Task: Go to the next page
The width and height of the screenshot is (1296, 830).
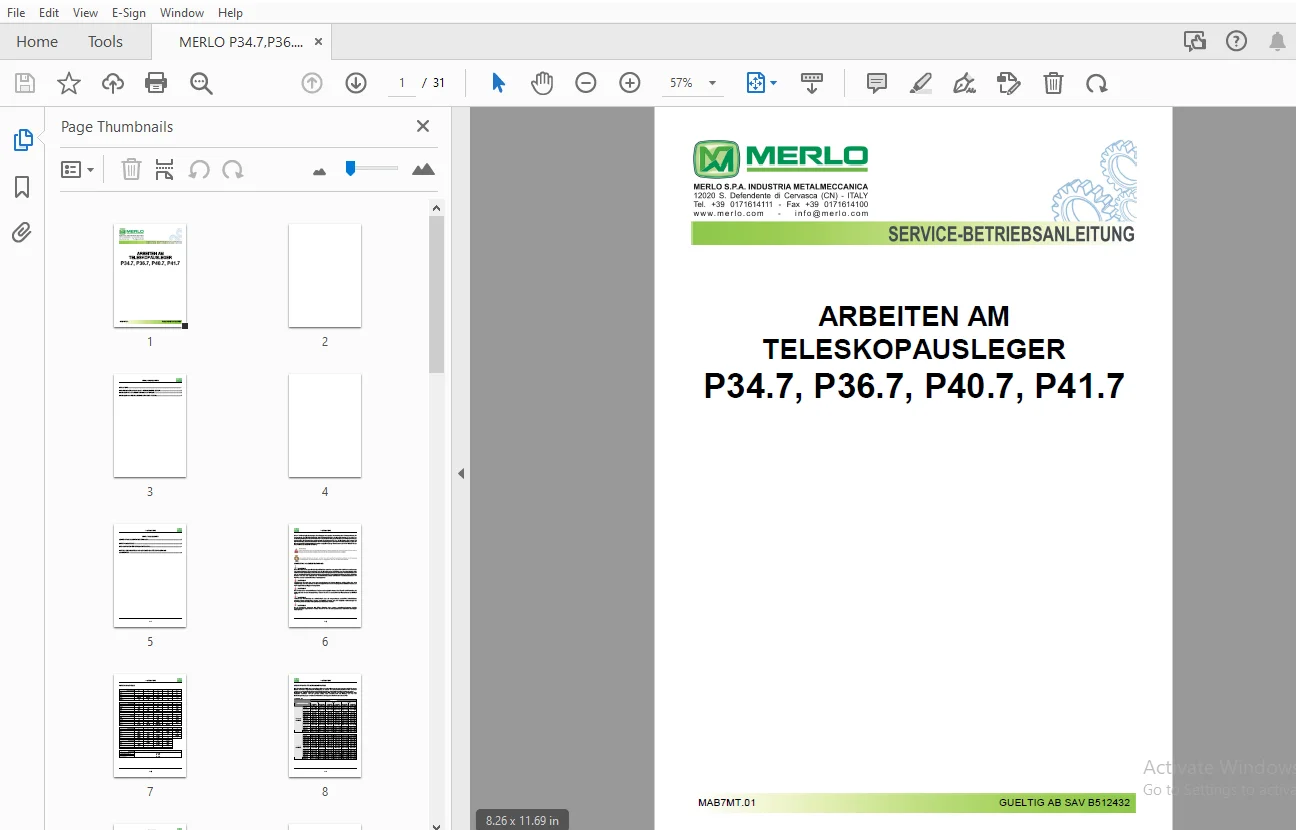Action: click(356, 83)
